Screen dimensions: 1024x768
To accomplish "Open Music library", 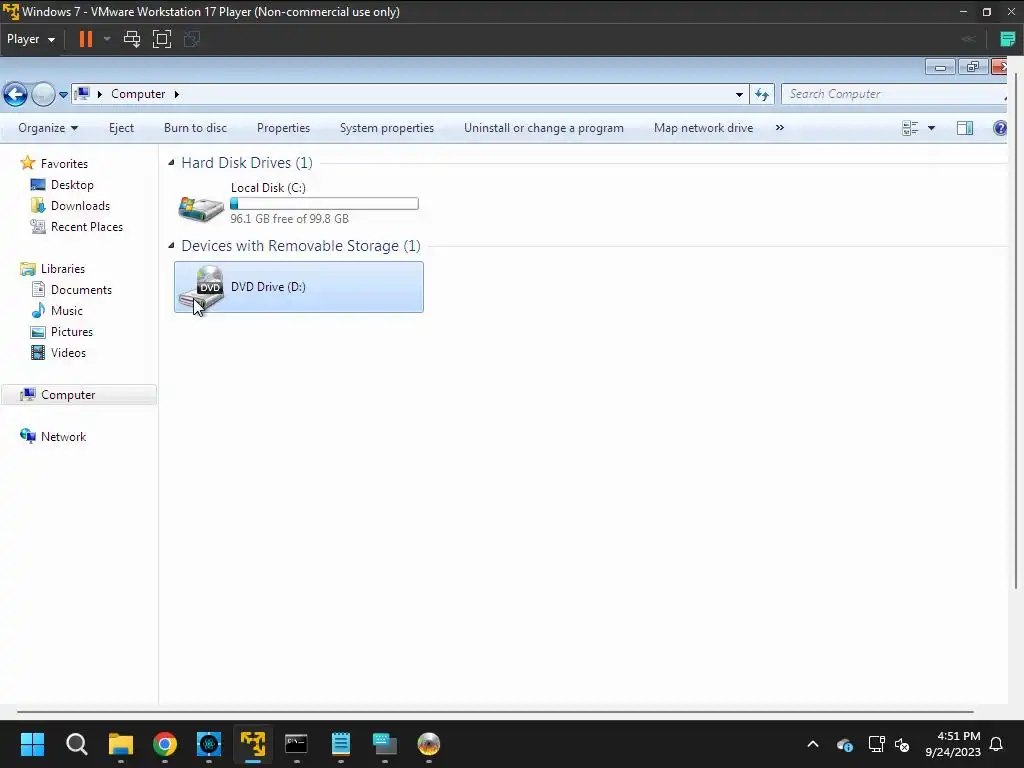I will (x=67, y=311).
